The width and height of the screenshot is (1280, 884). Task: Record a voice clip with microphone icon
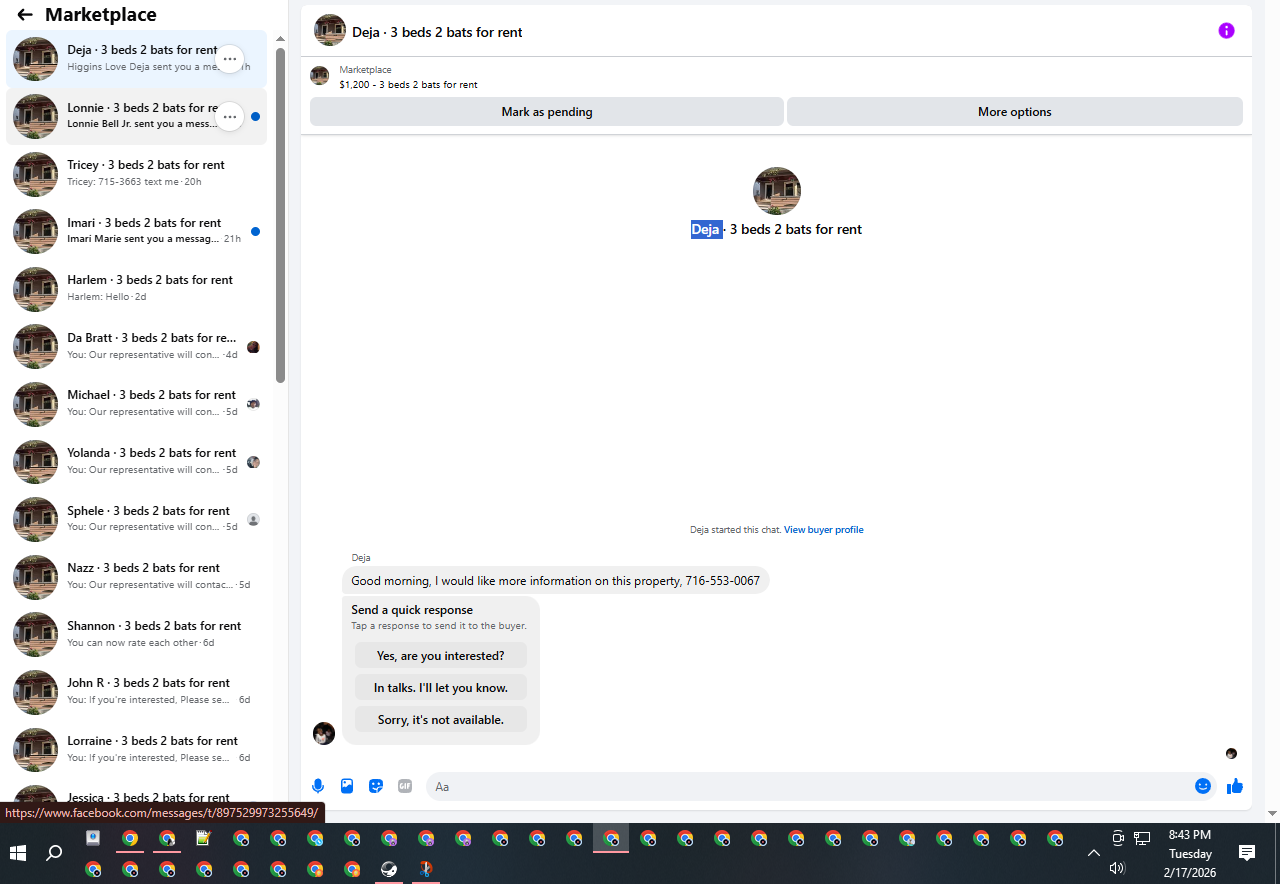tap(318, 786)
